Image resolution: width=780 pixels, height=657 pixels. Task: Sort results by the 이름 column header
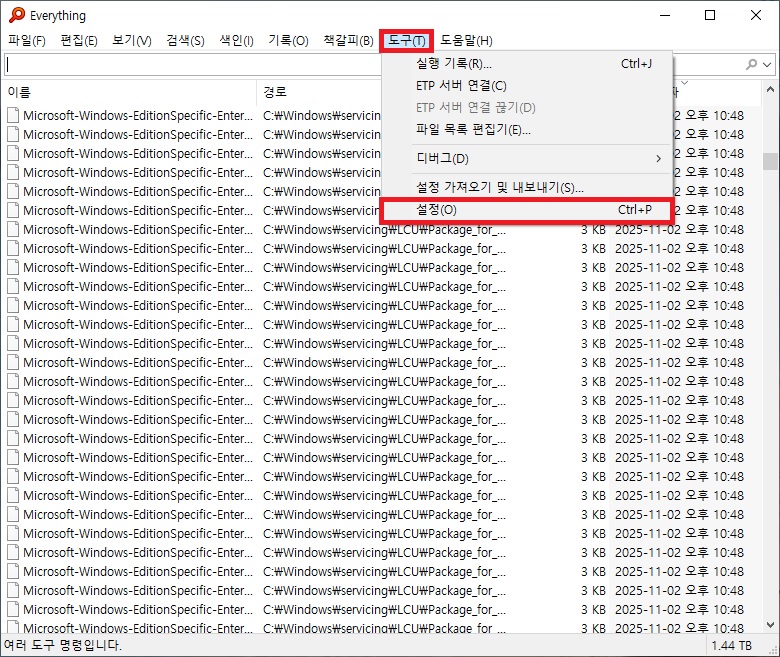pyautogui.click(x=130, y=92)
